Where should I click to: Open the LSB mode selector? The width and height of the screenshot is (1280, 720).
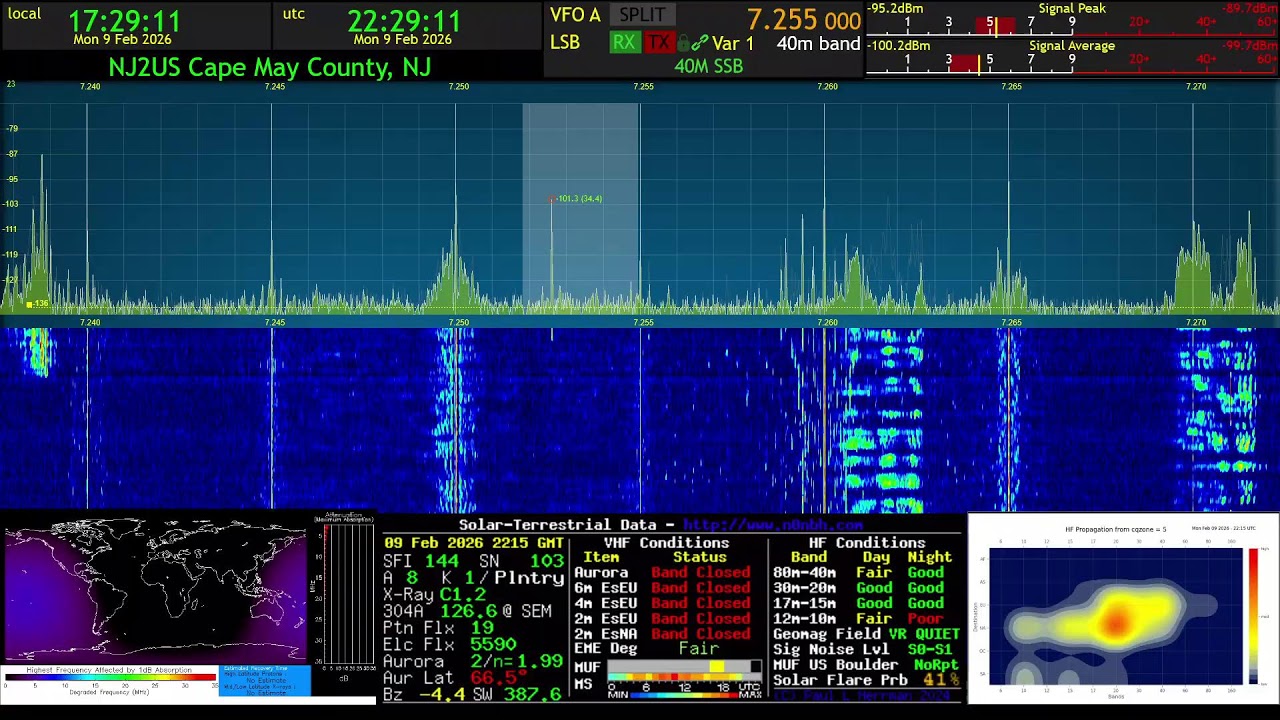tap(565, 43)
